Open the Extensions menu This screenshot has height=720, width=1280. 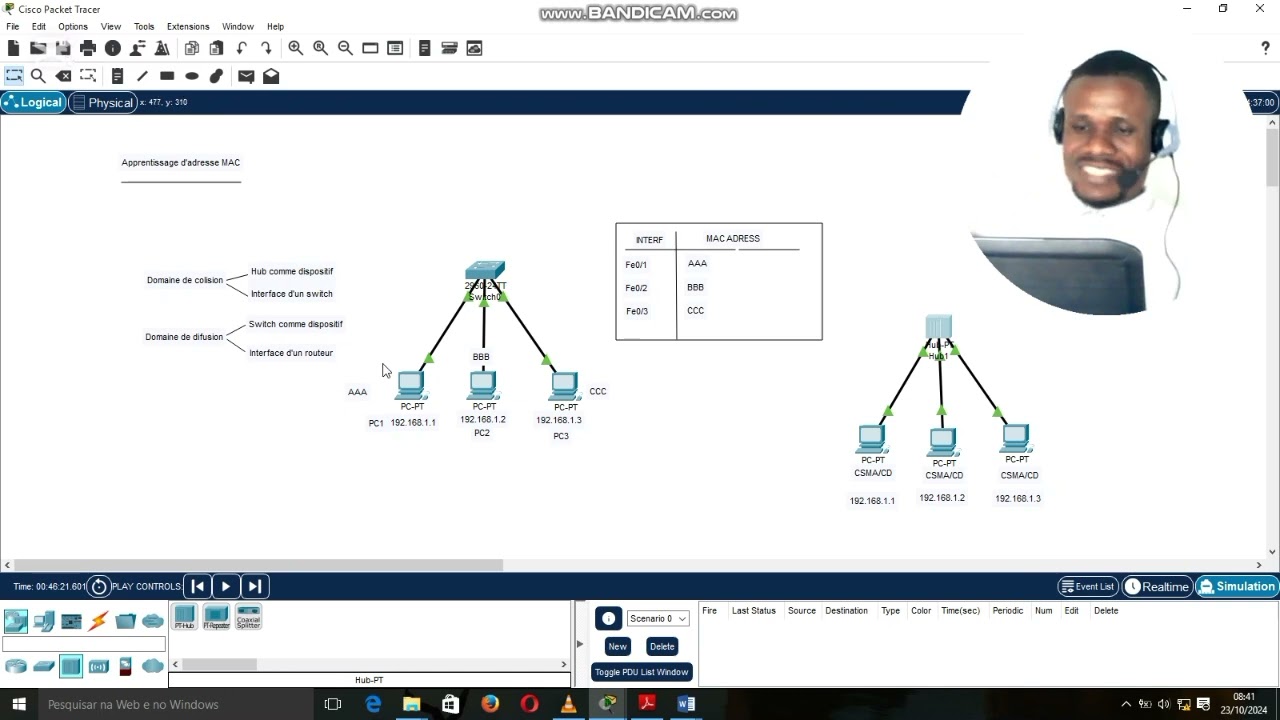click(188, 27)
